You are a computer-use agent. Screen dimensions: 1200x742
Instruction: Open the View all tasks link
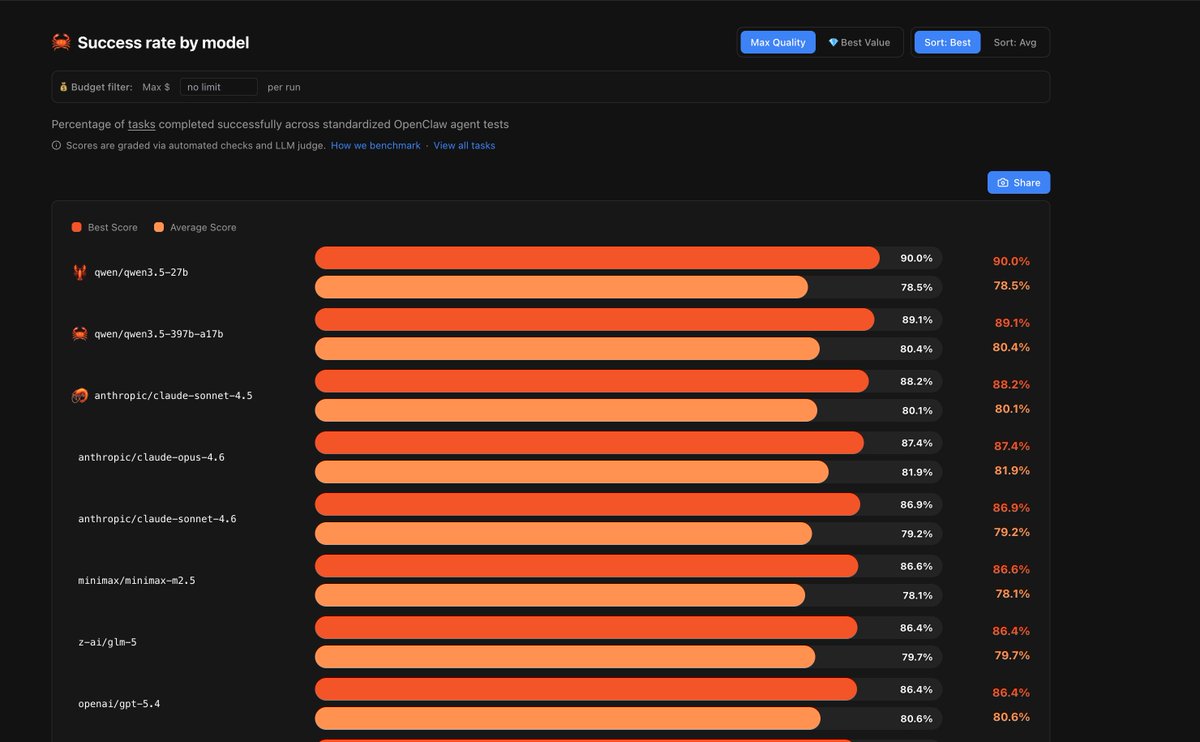coord(464,146)
